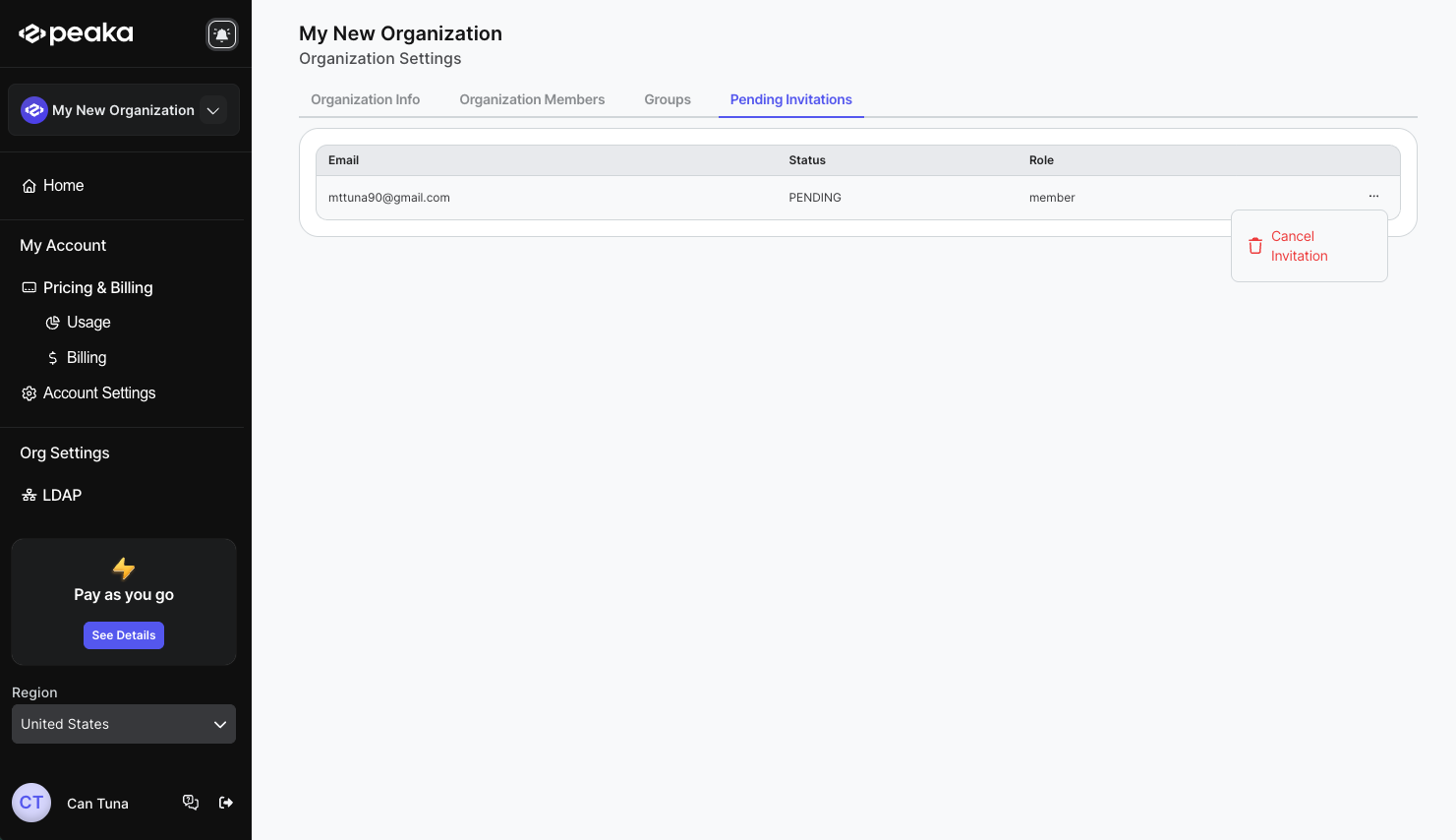Click the My New Organization avatar icon

click(x=34, y=110)
